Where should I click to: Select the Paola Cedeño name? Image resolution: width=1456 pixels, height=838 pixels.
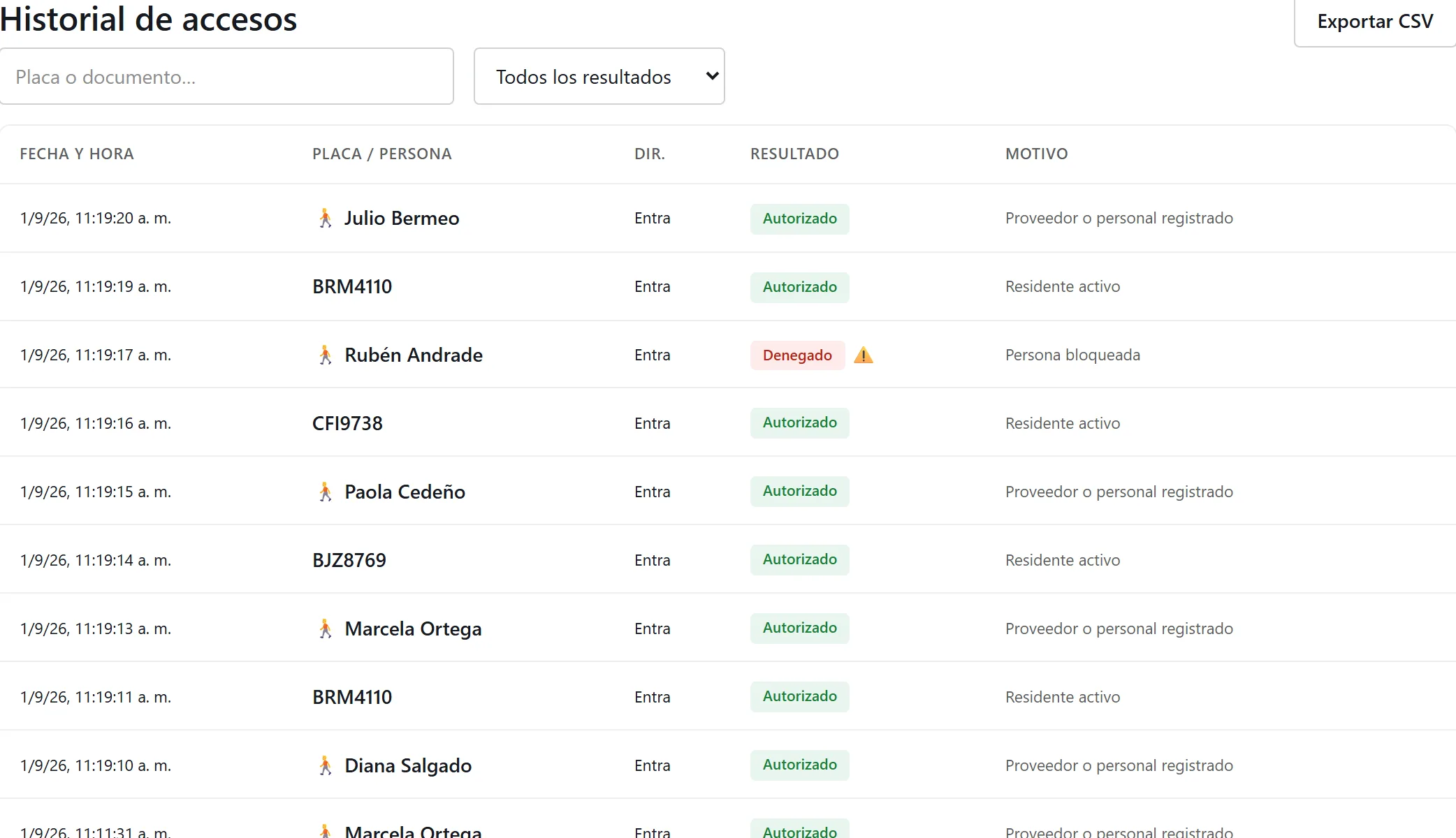pyautogui.click(x=405, y=492)
